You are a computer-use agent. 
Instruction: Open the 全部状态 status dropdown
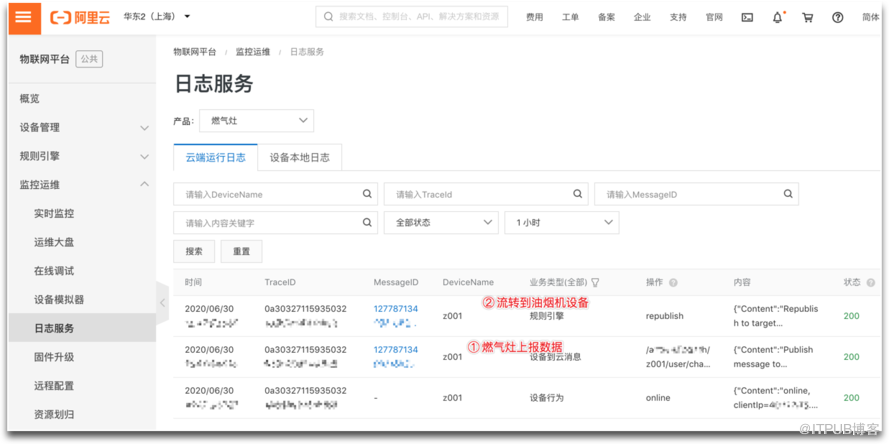[440, 223]
